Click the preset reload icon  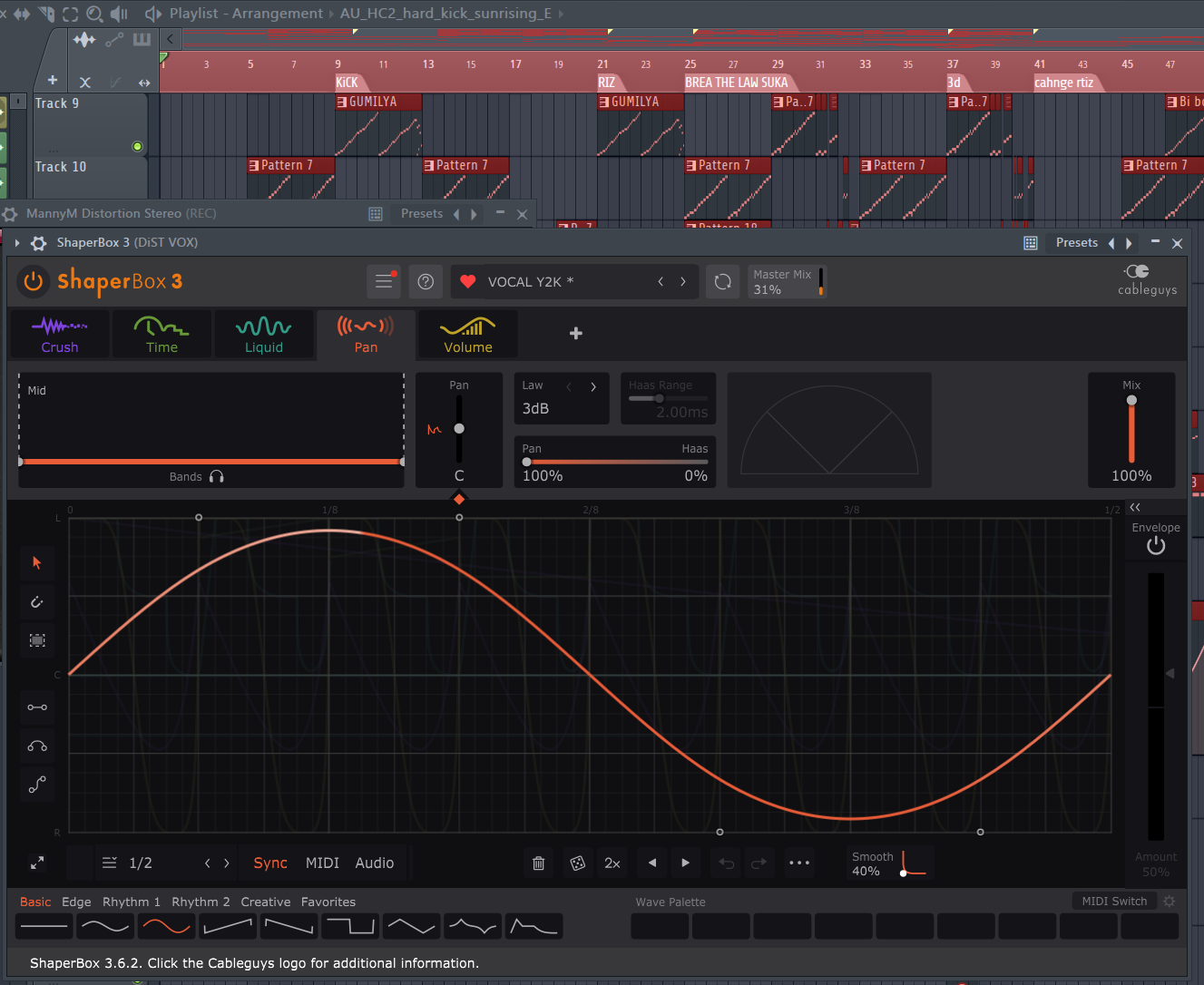(x=723, y=281)
